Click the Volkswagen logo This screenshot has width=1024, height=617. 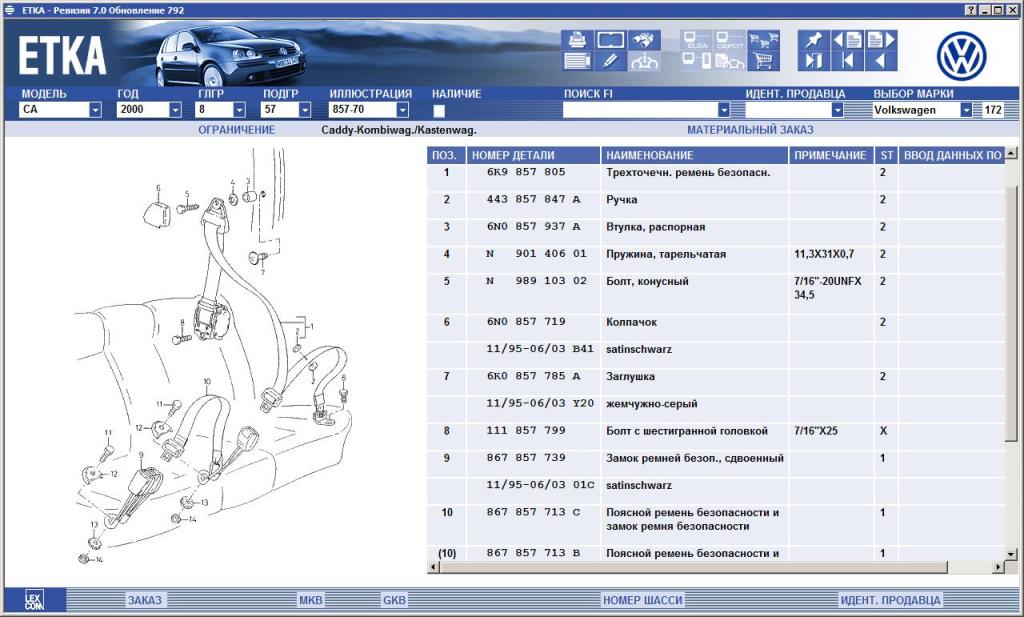point(961,56)
